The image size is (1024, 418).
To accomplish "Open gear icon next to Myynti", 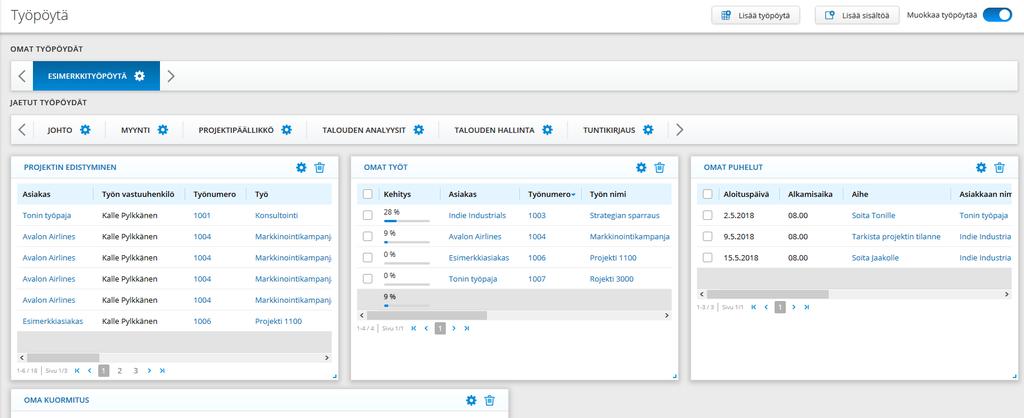I will (163, 130).
